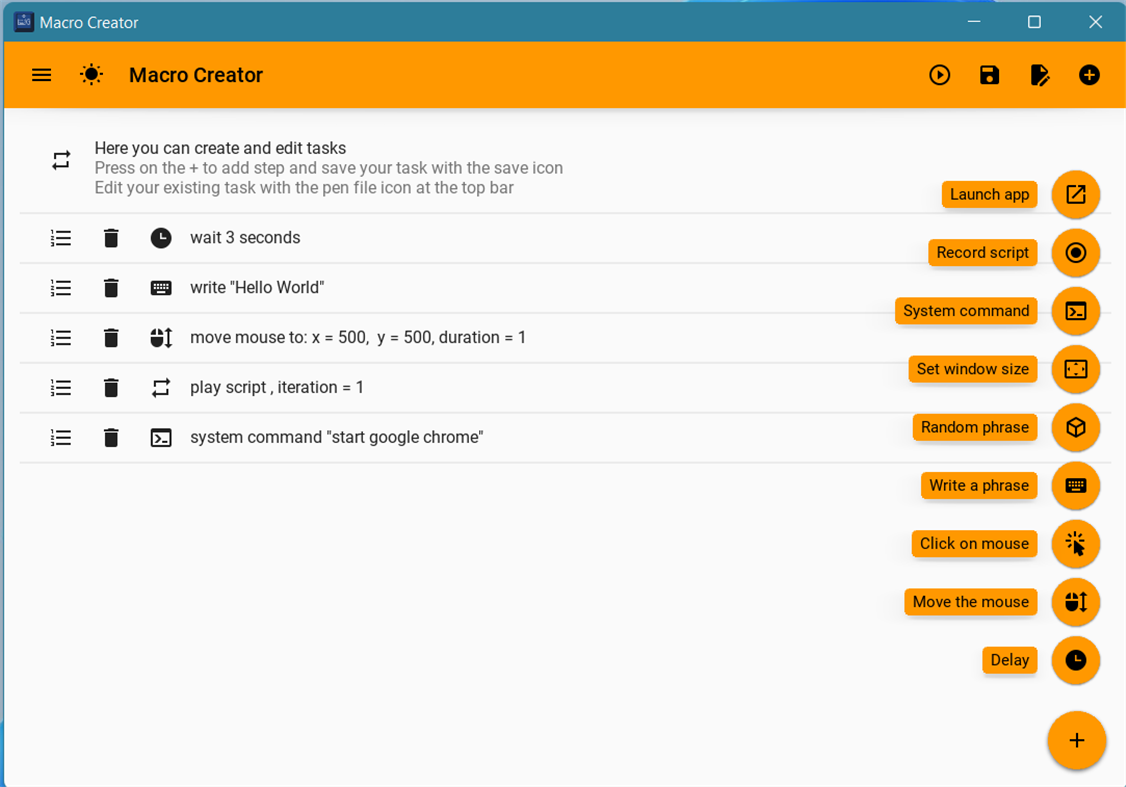Image resolution: width=1126 pixels, height=787 pixels.
Task: Open the hamburger navigation menu
Action: point(41,74)
